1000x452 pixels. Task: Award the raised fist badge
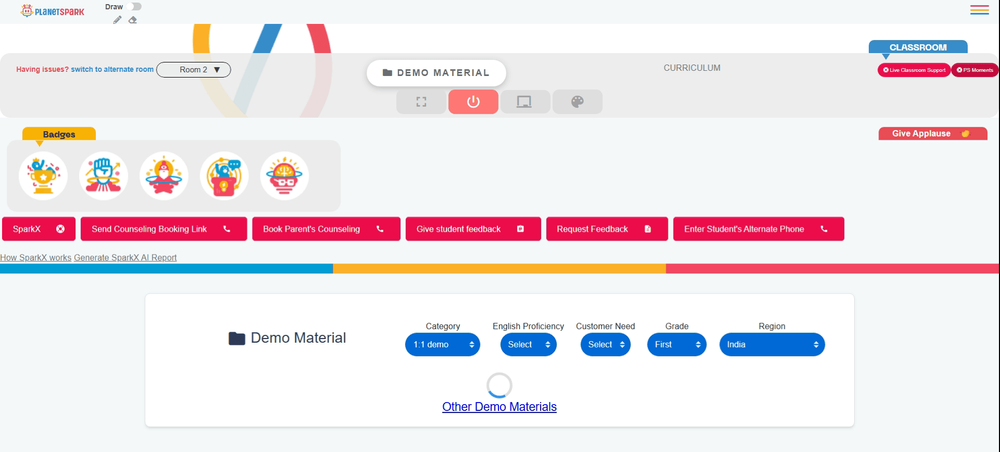[x=103, y=176]
